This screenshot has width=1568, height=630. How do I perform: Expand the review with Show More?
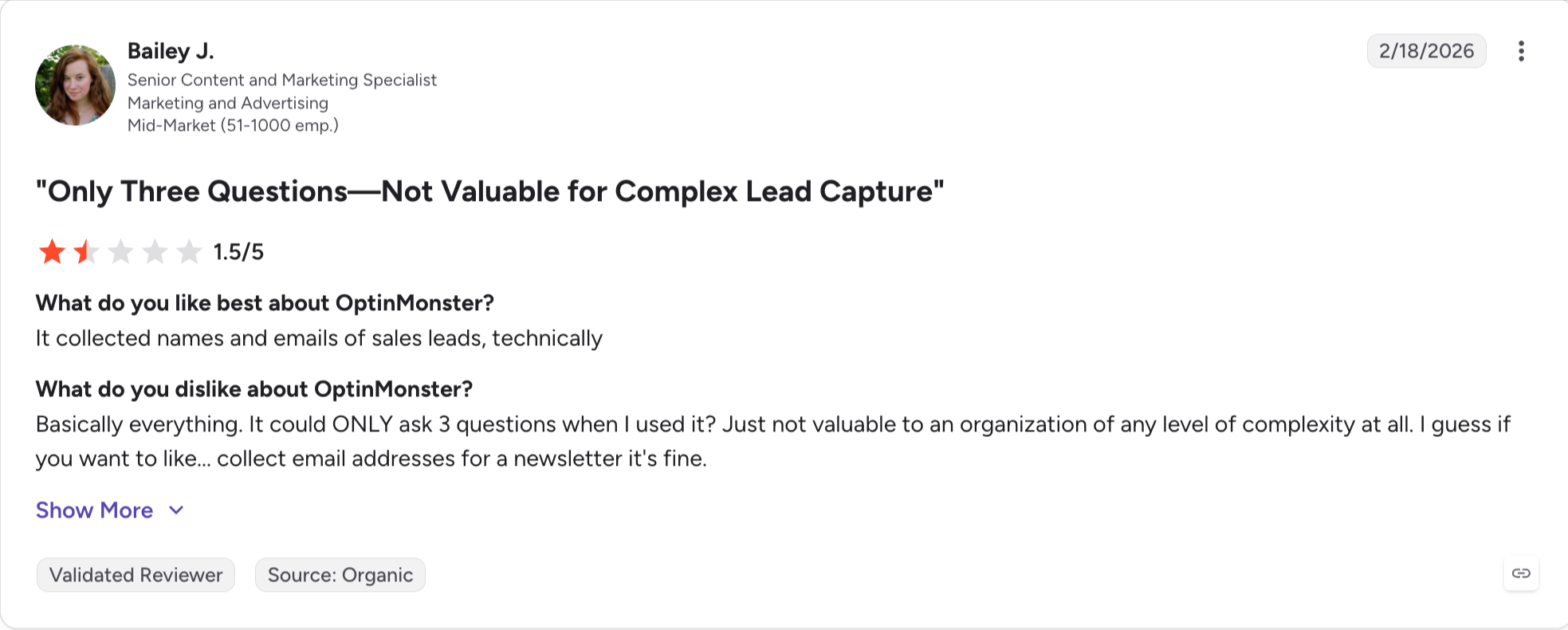(94, 510)
